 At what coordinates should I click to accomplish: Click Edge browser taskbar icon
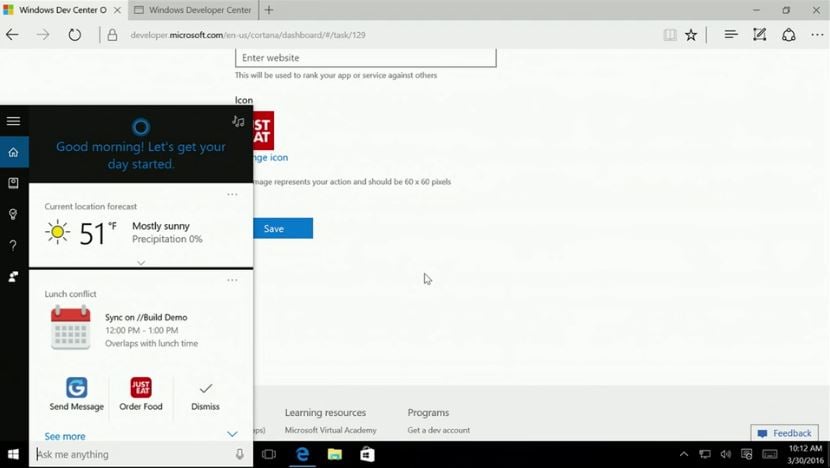(302, 454)
